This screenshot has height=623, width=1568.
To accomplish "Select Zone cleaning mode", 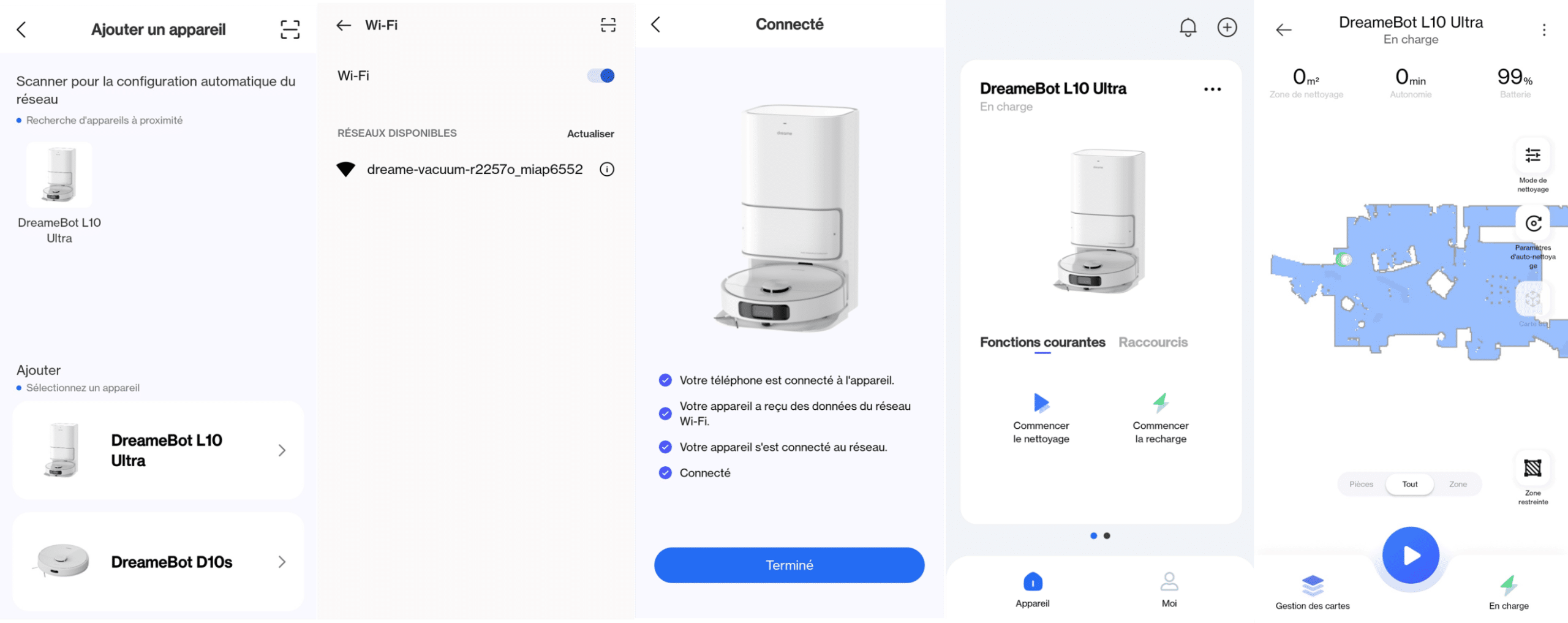I will 1458,484.
